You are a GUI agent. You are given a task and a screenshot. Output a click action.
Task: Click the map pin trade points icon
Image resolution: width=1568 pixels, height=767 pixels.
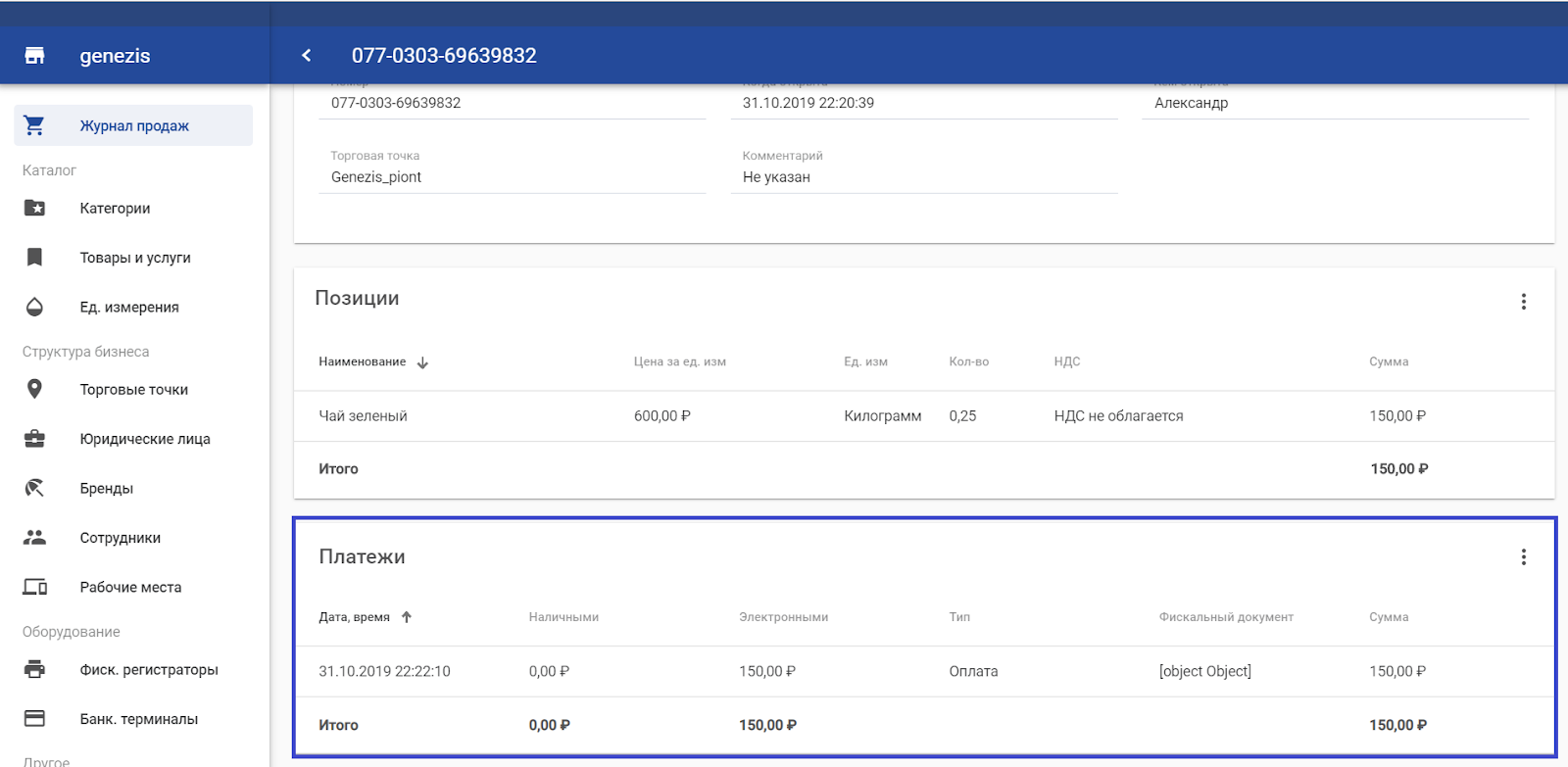click(x=34, y=389)
